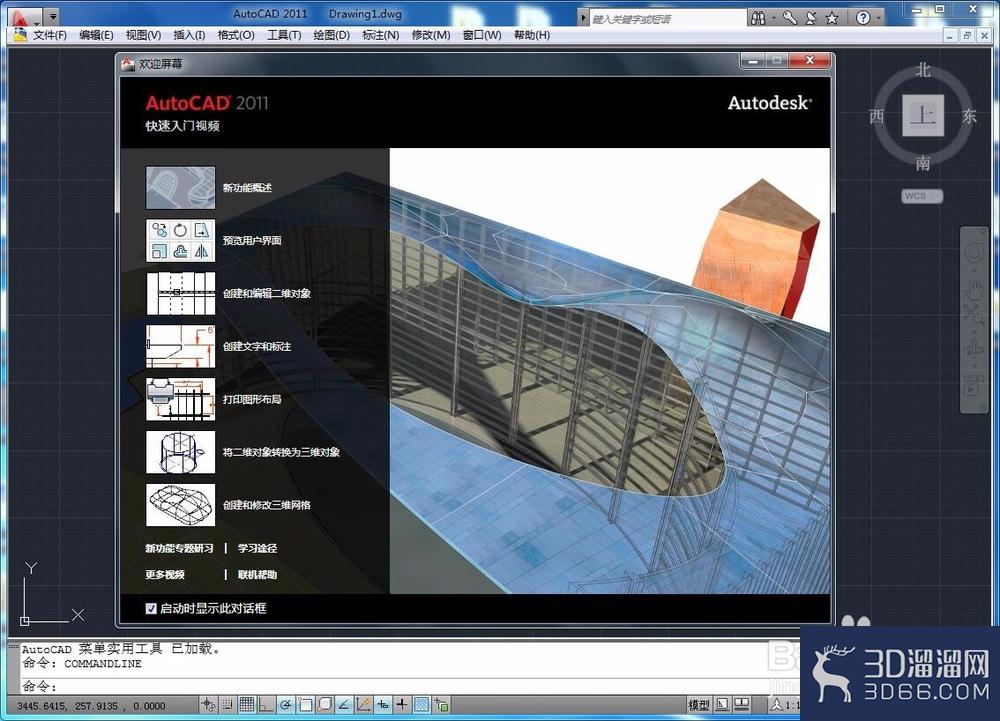Uncheck 启动时显示此对话框 checkbox
Image resolution: width=1000 pixels, height=721 pixels.
[x=151, y=608]
